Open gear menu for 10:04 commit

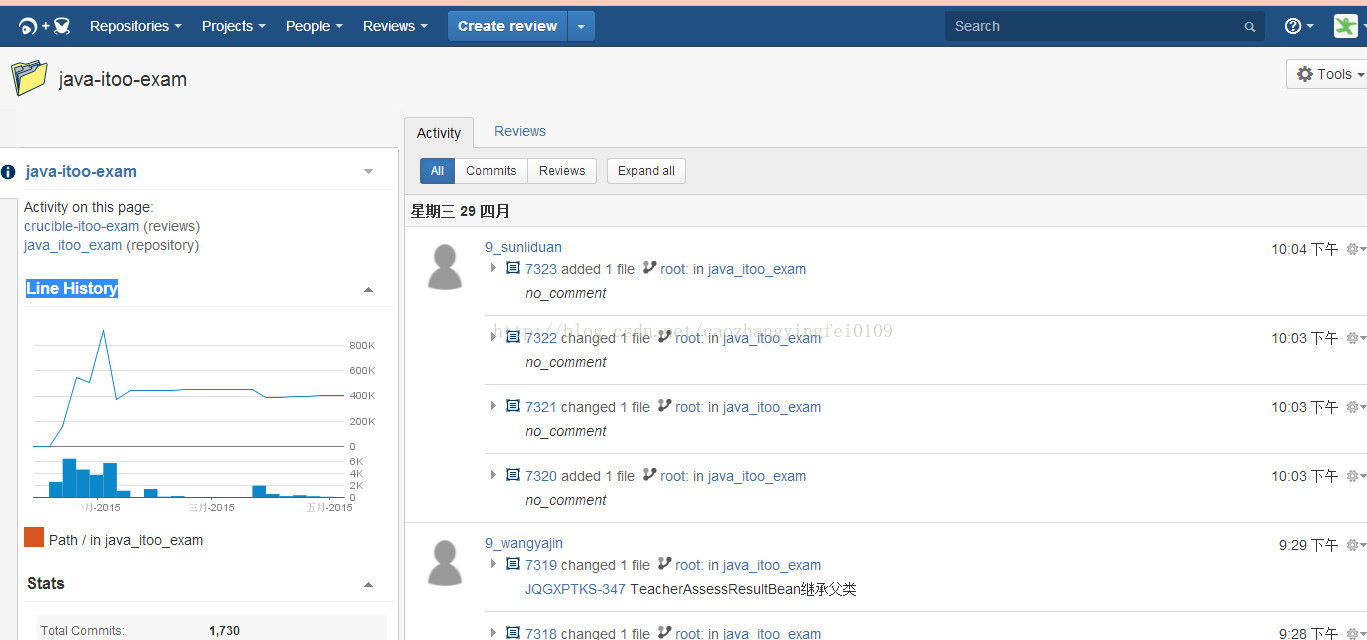[1355, 249]
